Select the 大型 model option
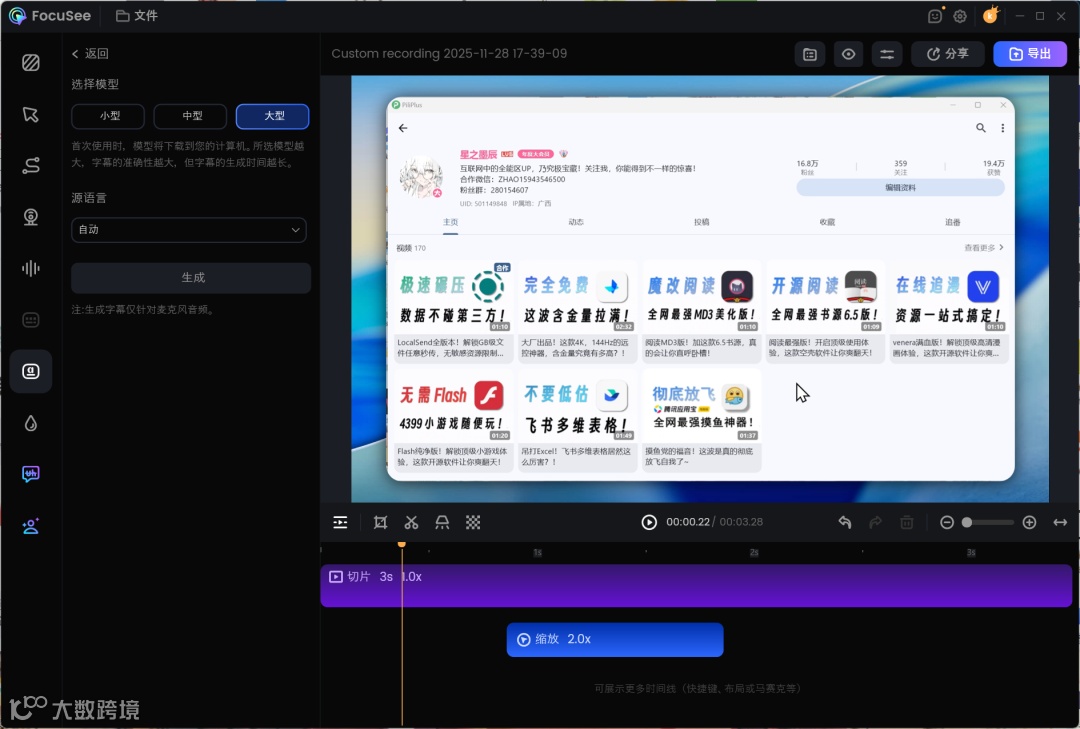Viewport: 1080px width, 729px height. [272, 116]
